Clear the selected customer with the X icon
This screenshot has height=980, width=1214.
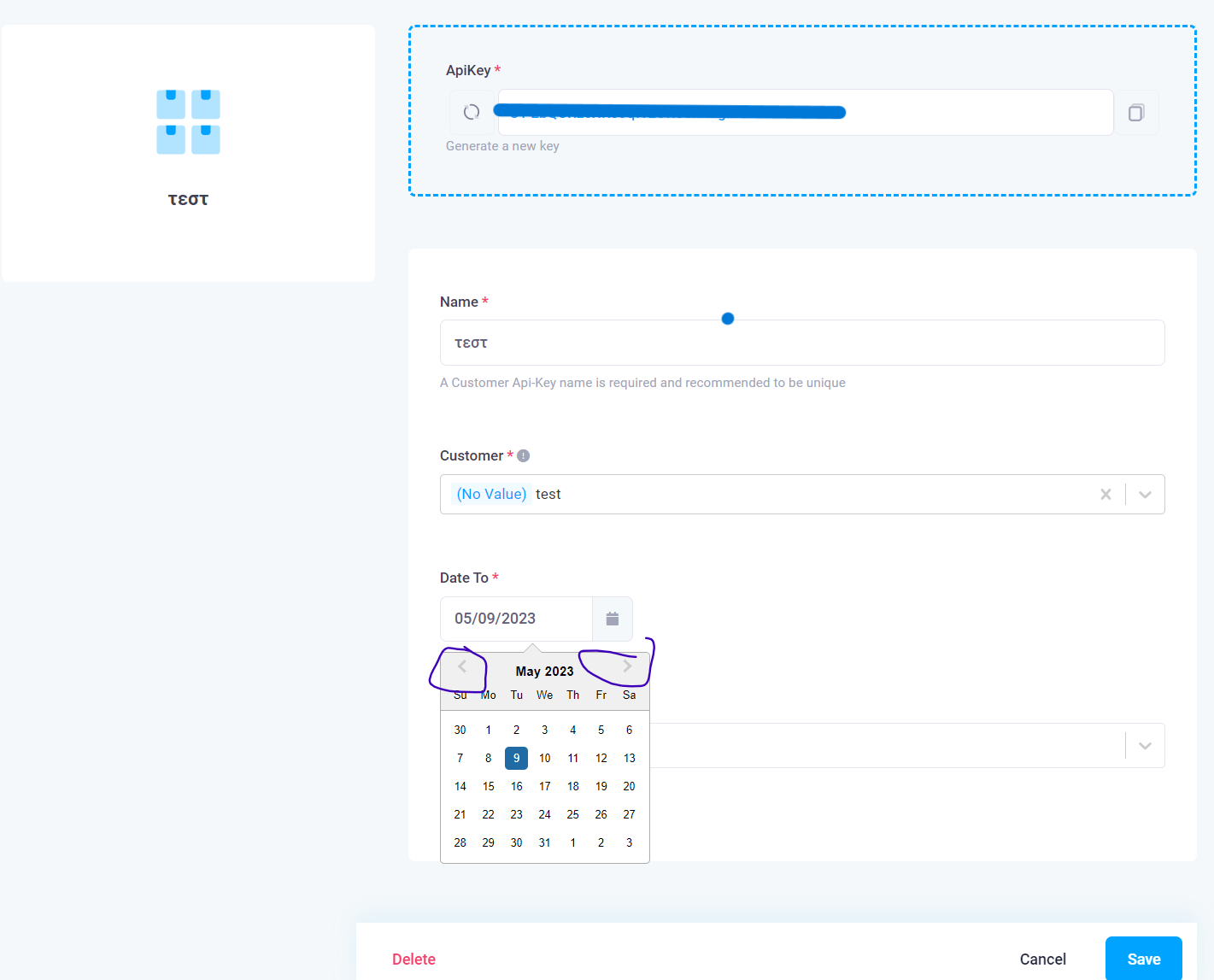coord(1106,494)
